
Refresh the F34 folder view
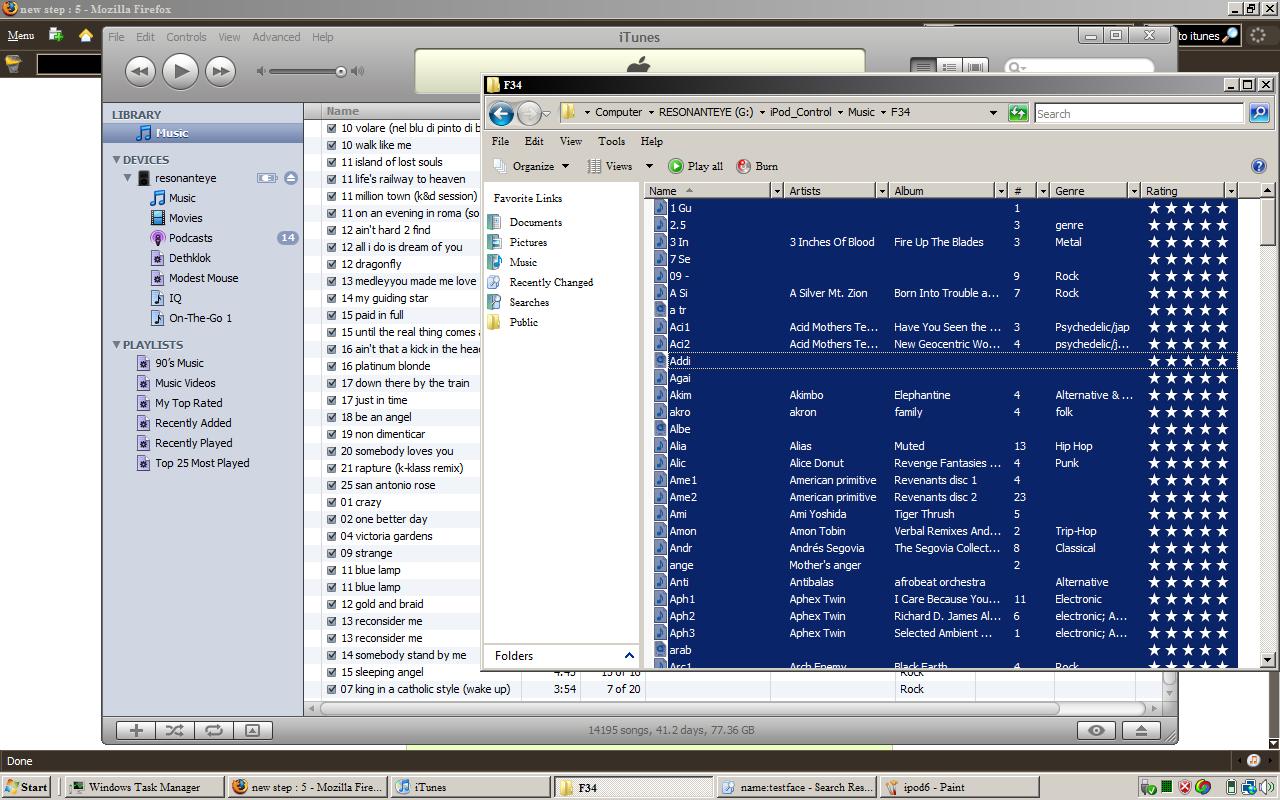[1018, 113]
